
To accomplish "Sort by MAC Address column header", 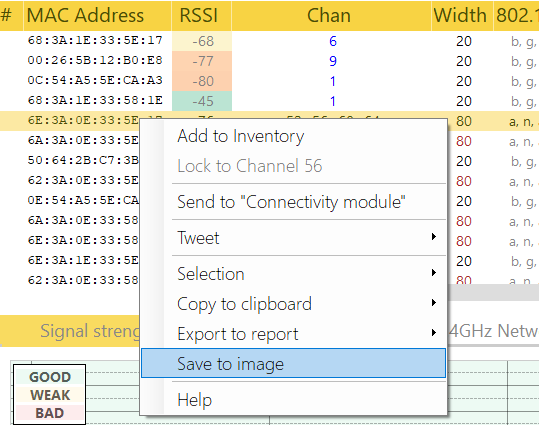I will (x=98, y=15).
